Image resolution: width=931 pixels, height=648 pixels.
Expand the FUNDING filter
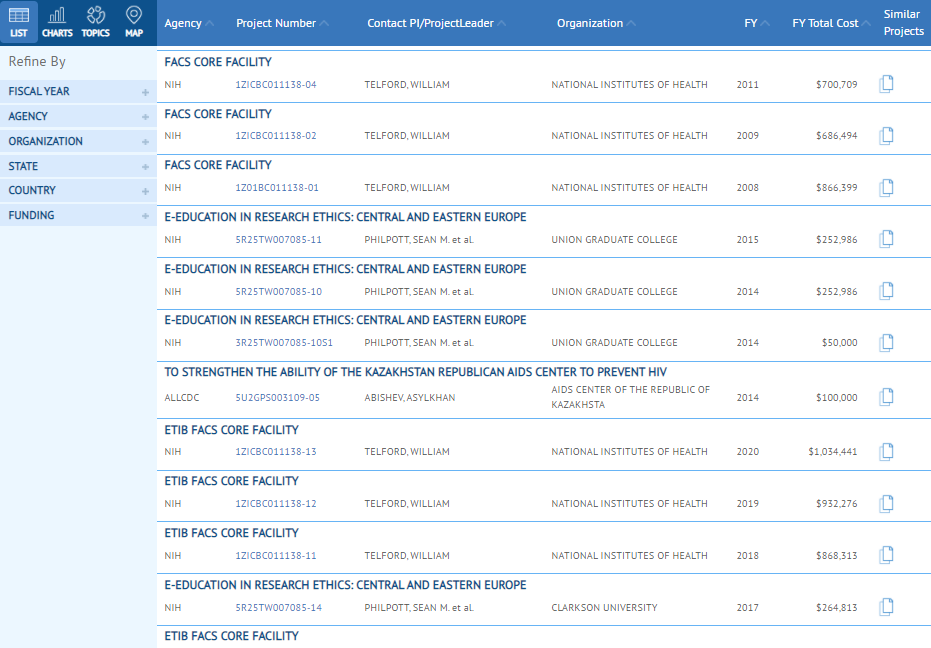pos(78,216)
